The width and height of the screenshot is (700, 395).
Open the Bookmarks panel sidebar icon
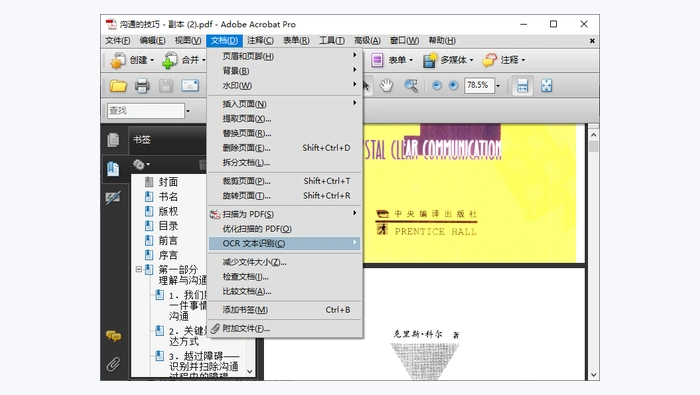(113, 169)
